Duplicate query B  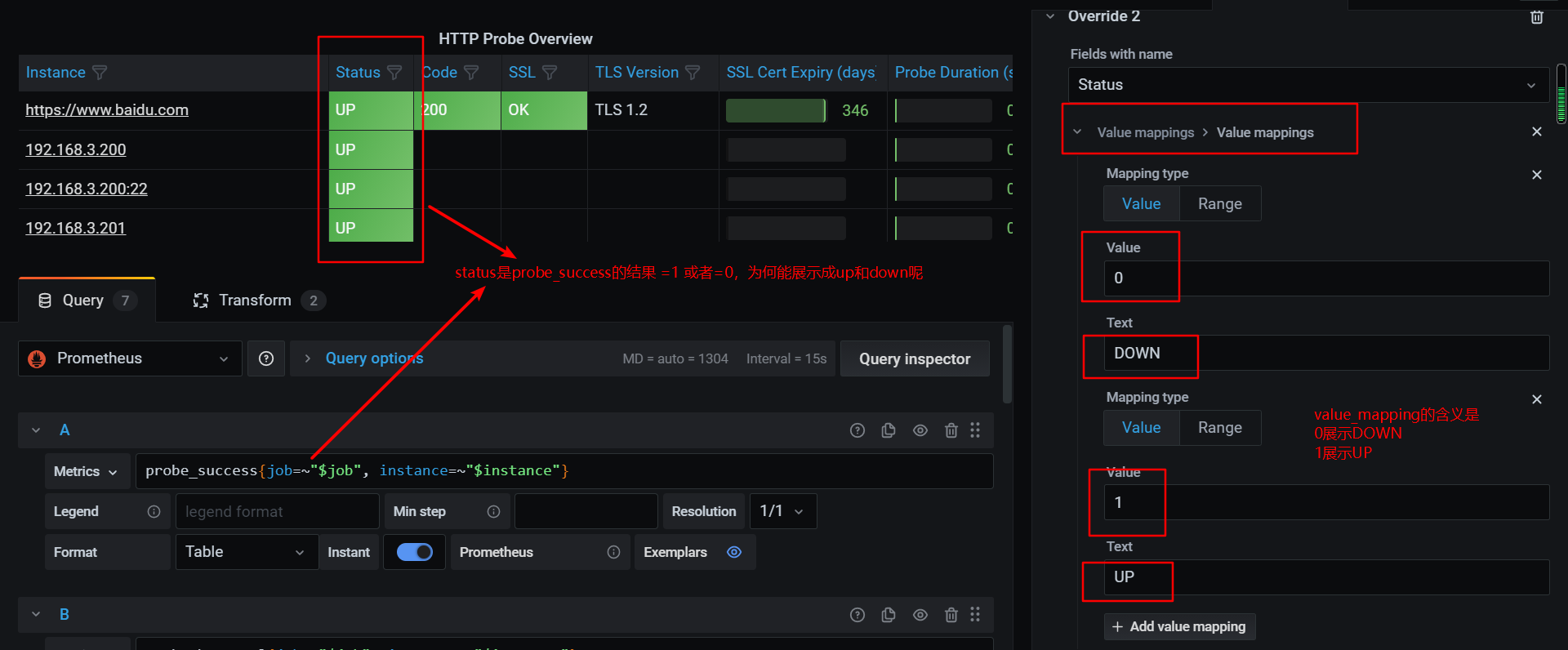[x=889, y=615]
